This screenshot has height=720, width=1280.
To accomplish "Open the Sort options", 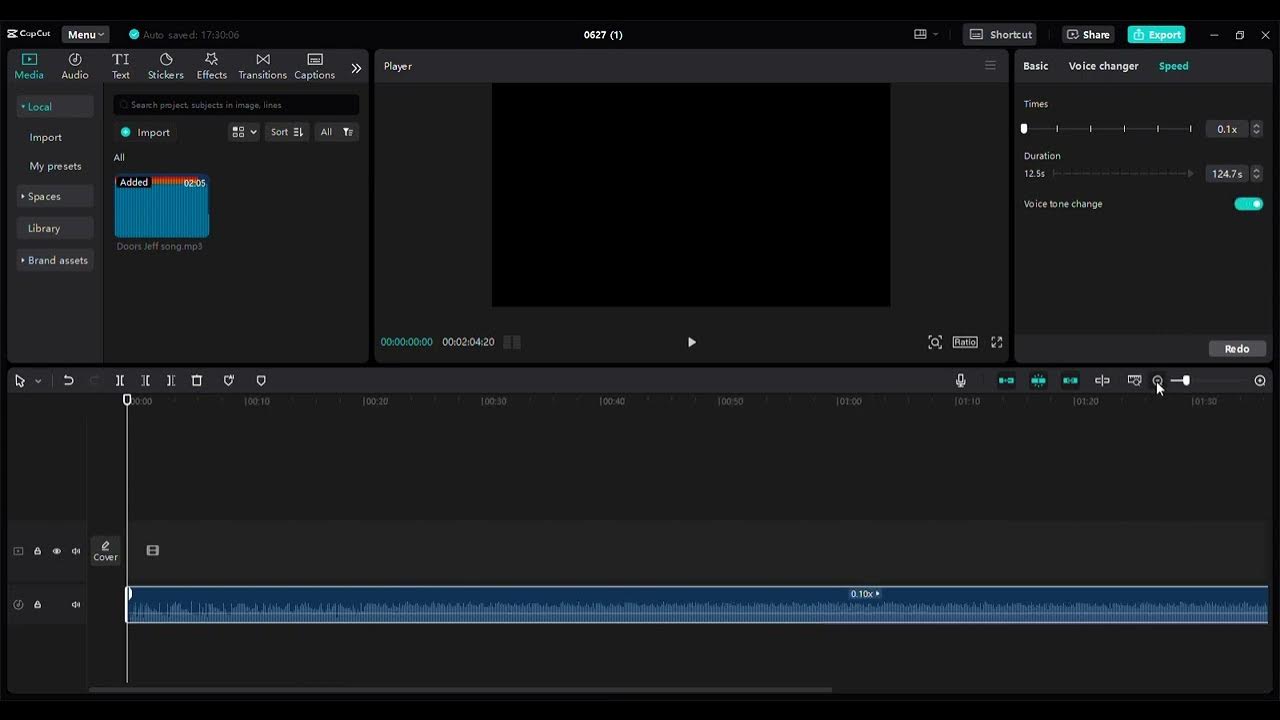I will coord(287,132).
